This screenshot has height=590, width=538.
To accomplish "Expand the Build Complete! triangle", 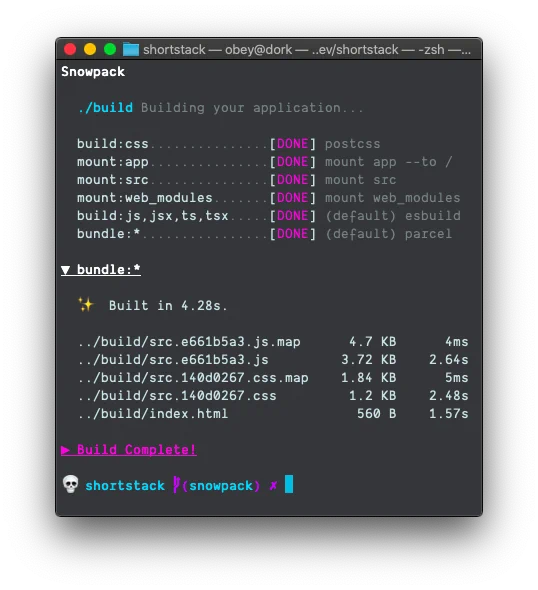I will click(x=65, y=450).
